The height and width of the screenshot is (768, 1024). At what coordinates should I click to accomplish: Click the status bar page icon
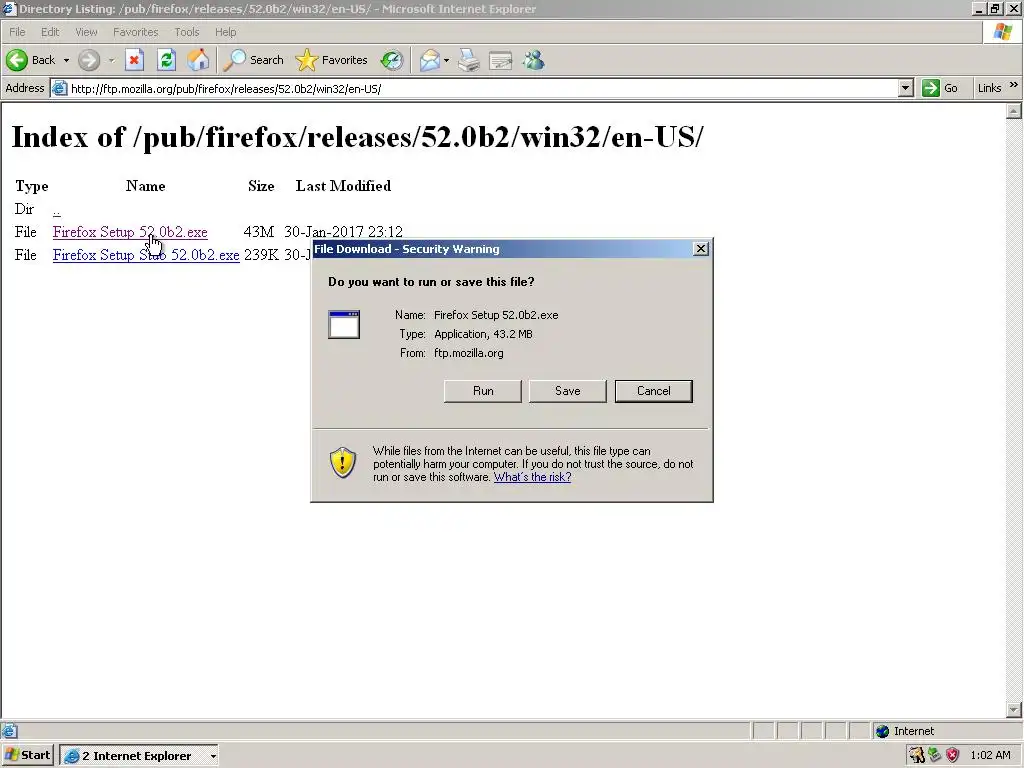coord(9,731)
